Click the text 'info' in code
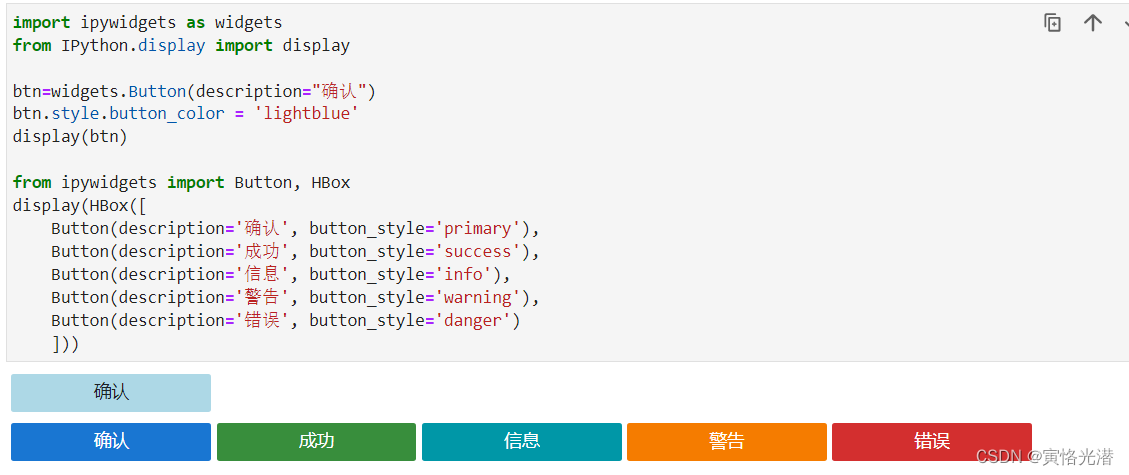The width and height of the screenshot is (1129, 475). click(464, 275)
